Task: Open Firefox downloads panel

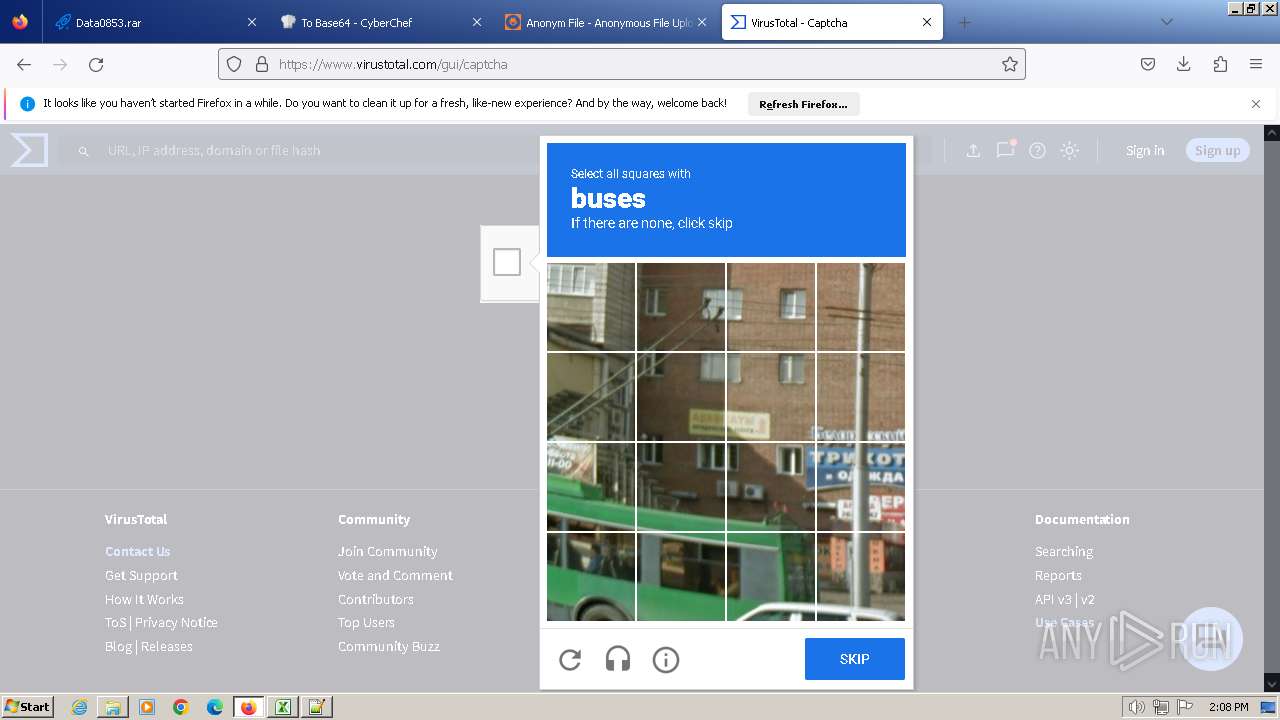Action: click(x=1184, y=64)
